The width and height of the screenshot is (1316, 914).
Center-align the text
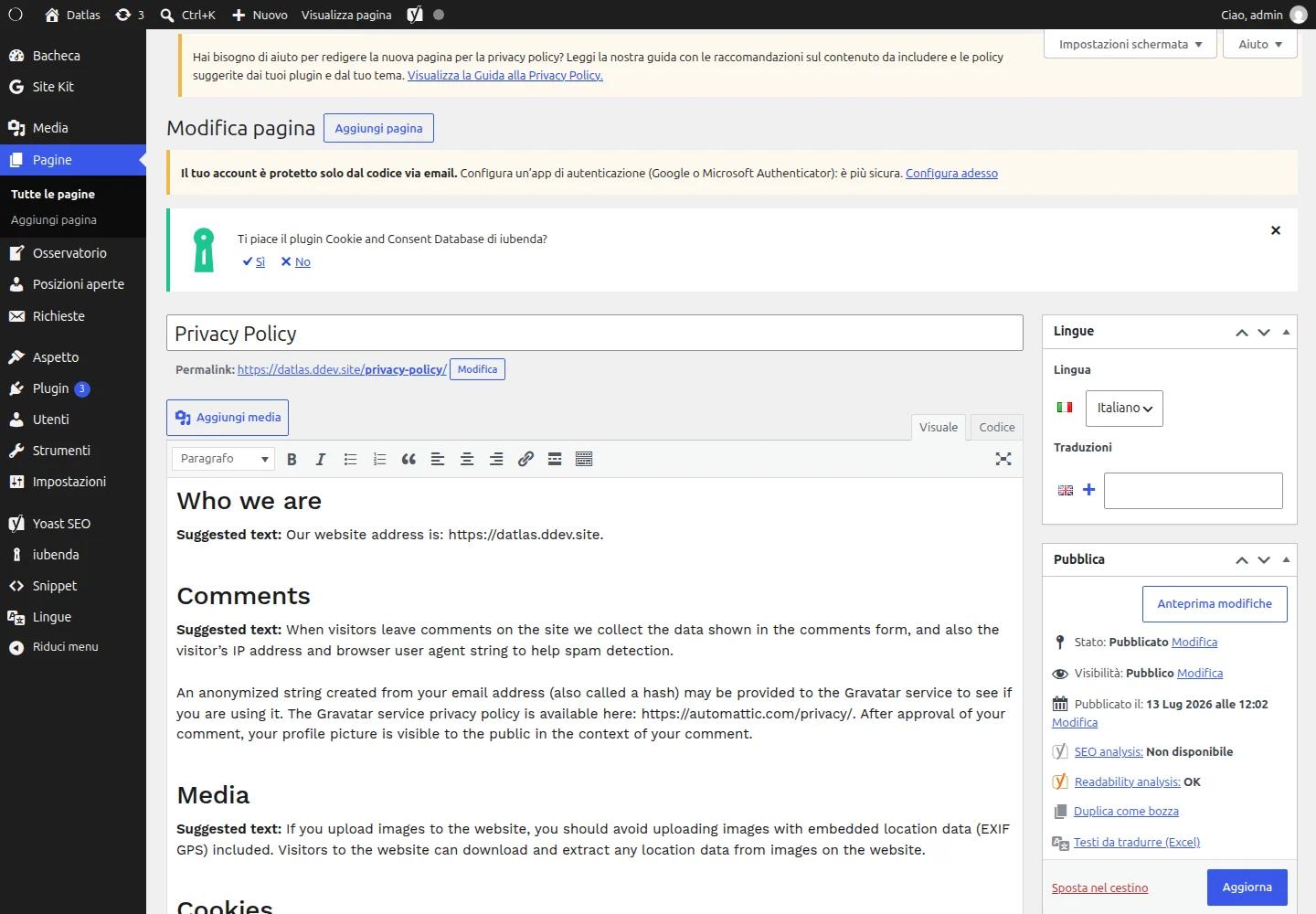[x=467, y=459]
